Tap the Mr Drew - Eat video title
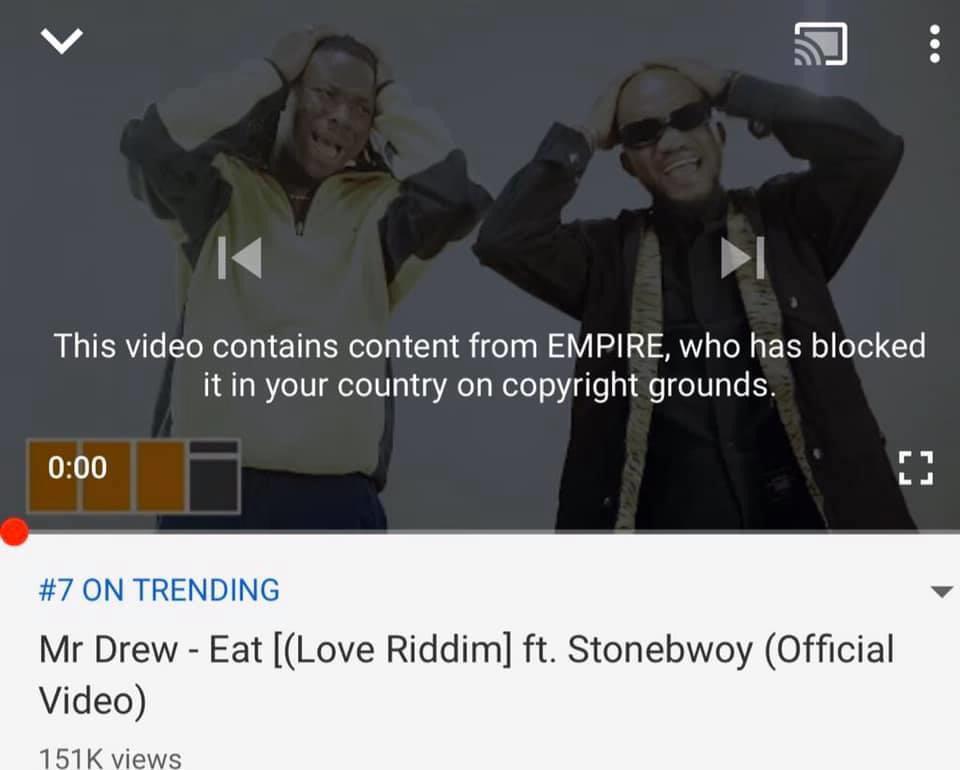This screenshot has height=770, width=960. (466, 675)
